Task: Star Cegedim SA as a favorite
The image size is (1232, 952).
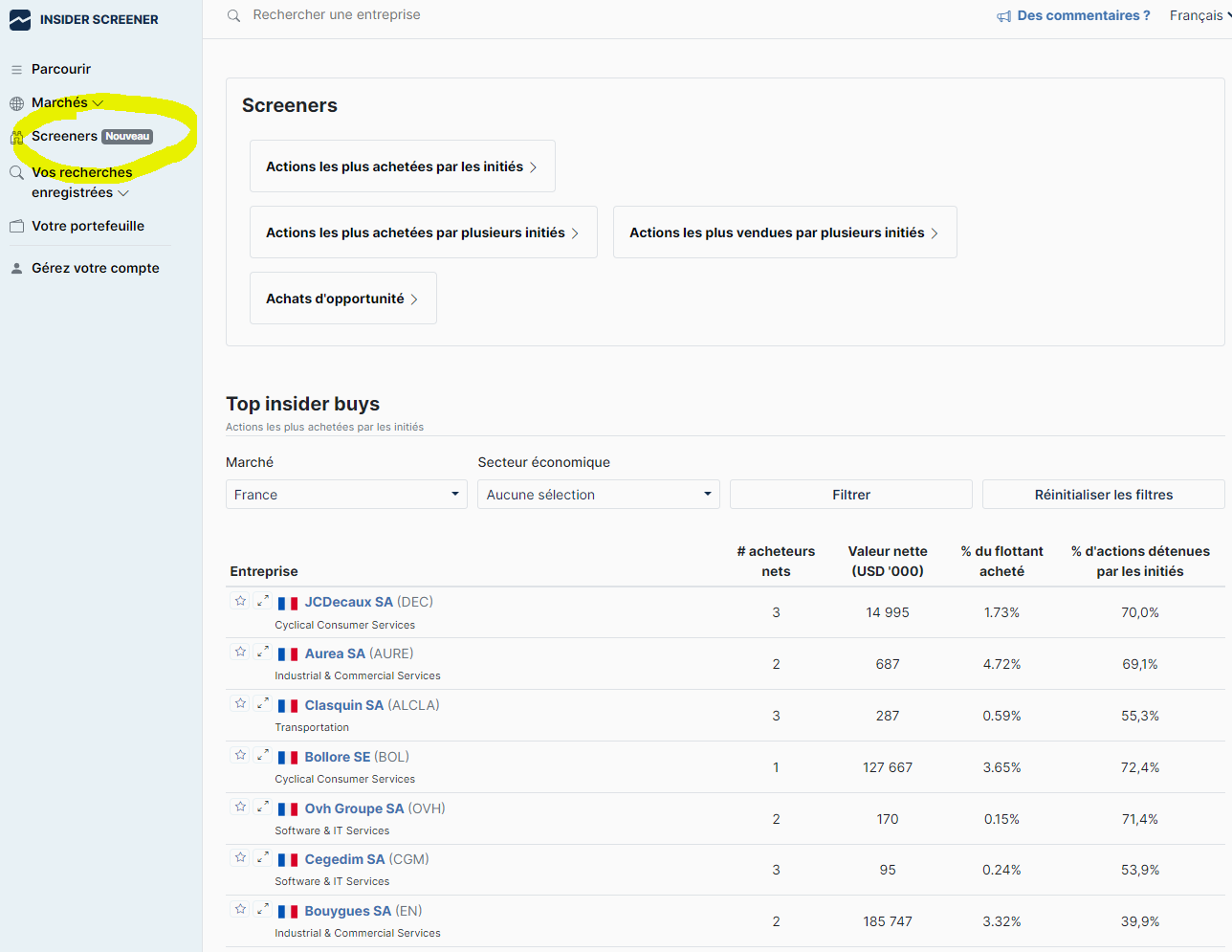Action: [x=241, y=858]
